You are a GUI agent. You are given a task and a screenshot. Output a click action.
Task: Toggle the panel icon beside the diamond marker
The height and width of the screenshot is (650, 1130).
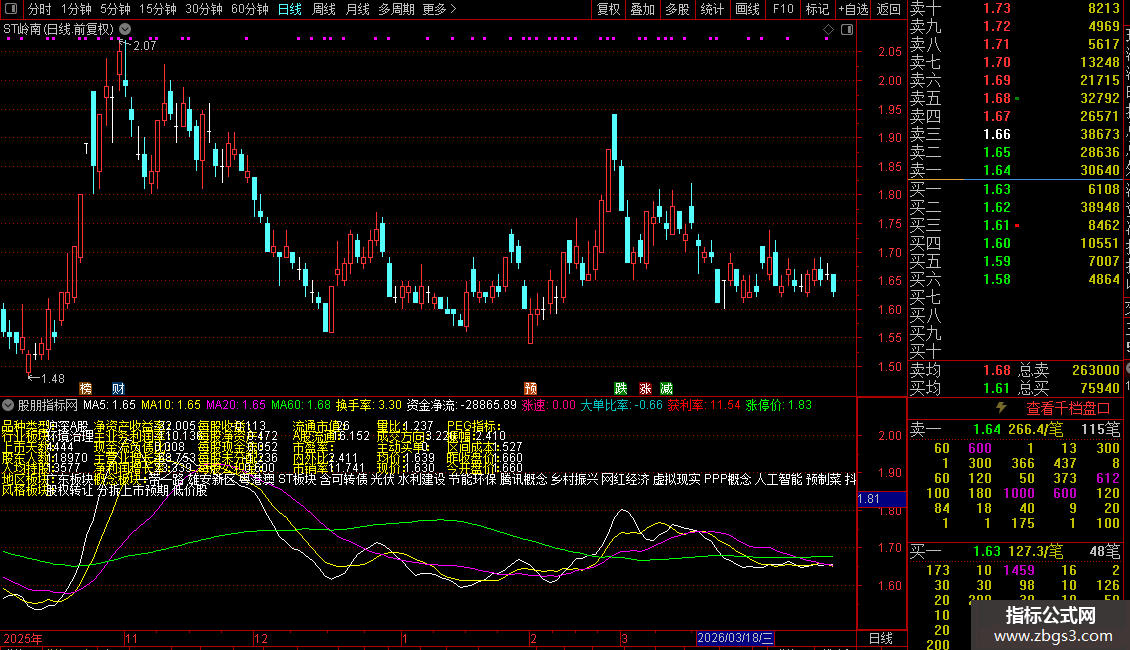846,31
